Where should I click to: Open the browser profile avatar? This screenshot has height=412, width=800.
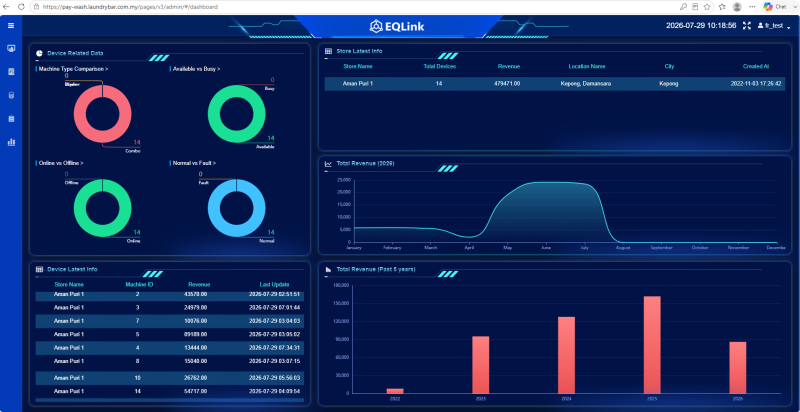[737, 7]
